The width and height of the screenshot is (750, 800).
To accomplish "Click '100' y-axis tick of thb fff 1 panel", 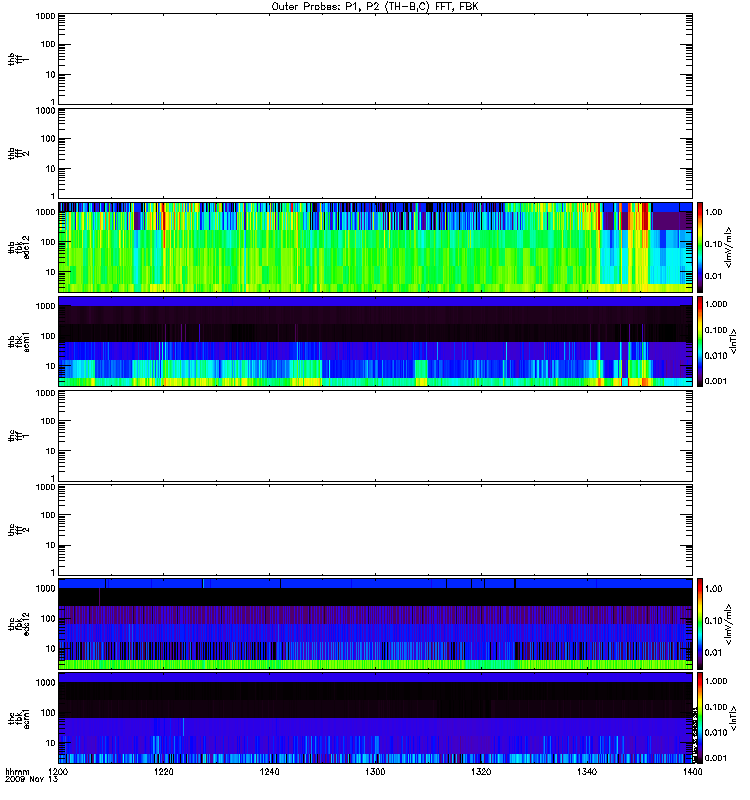I will coord(48,44).
